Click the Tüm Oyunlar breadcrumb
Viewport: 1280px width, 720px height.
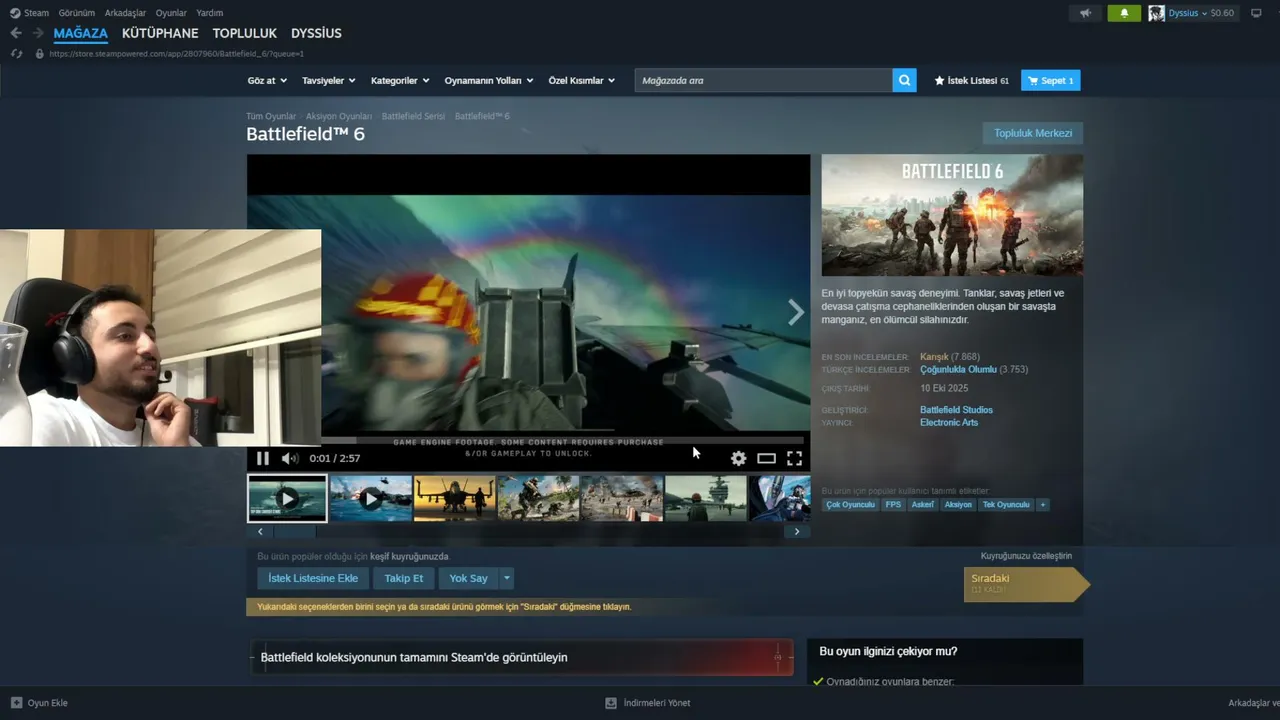pos(271,116)
